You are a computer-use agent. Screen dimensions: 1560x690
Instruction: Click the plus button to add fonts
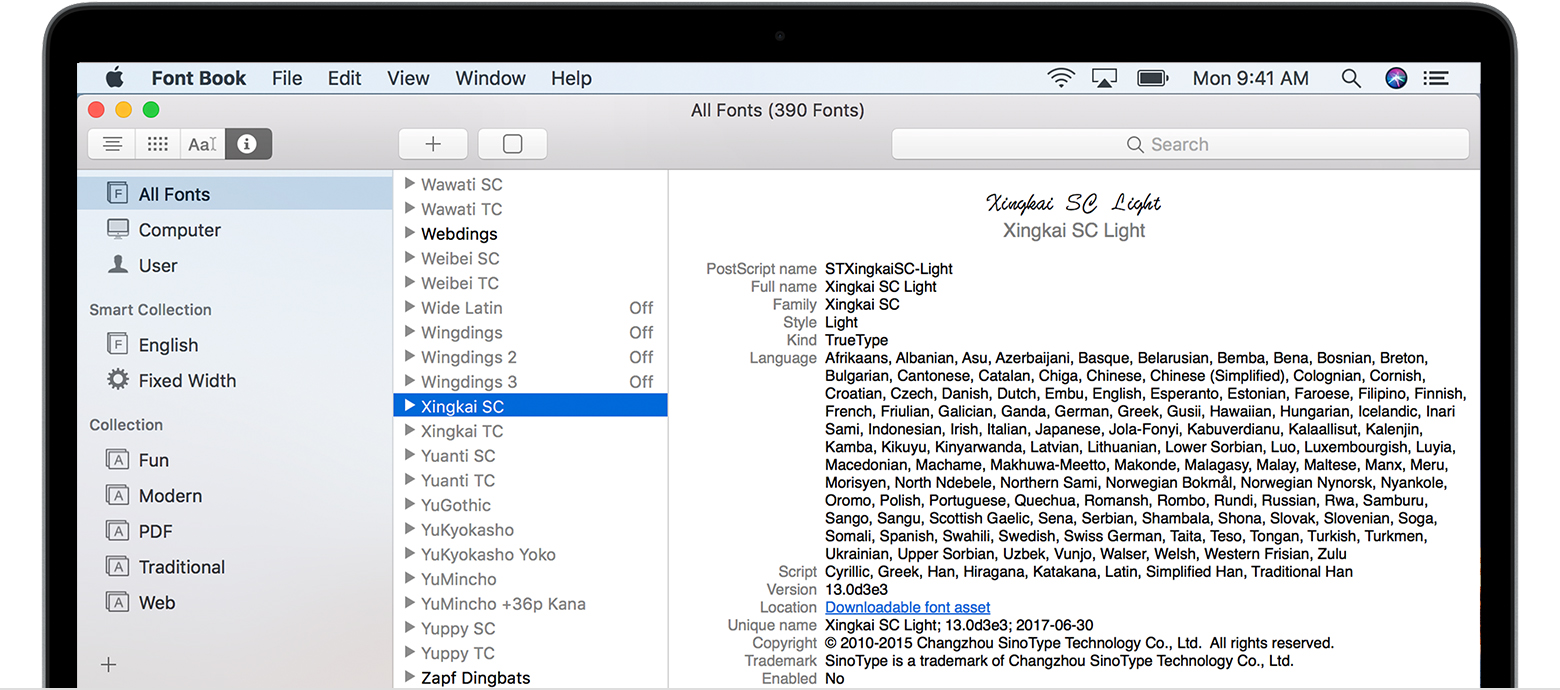(433, 143)
